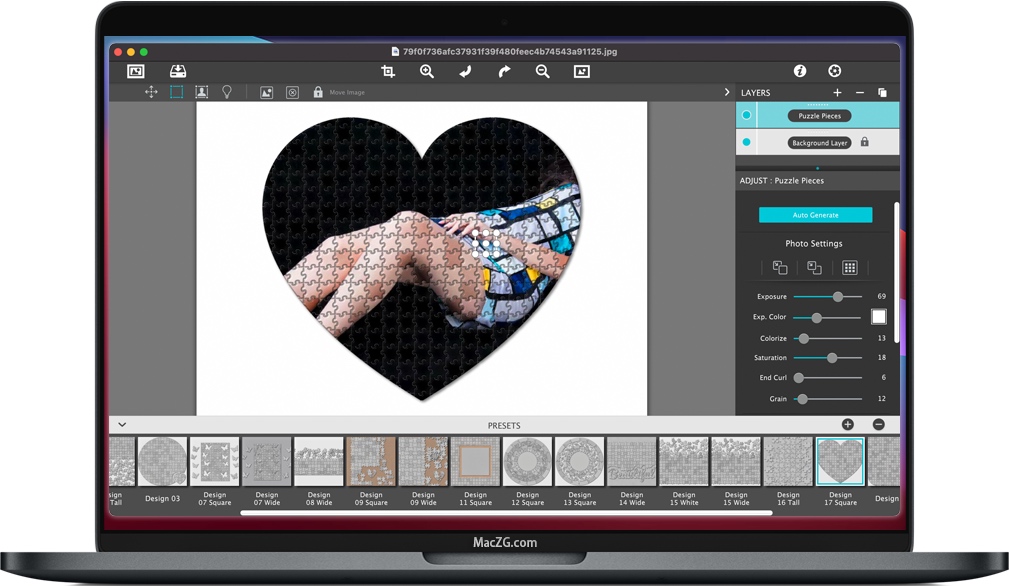Select the Move tool
The image size is (1009, 586).
(x=151, y=92)
